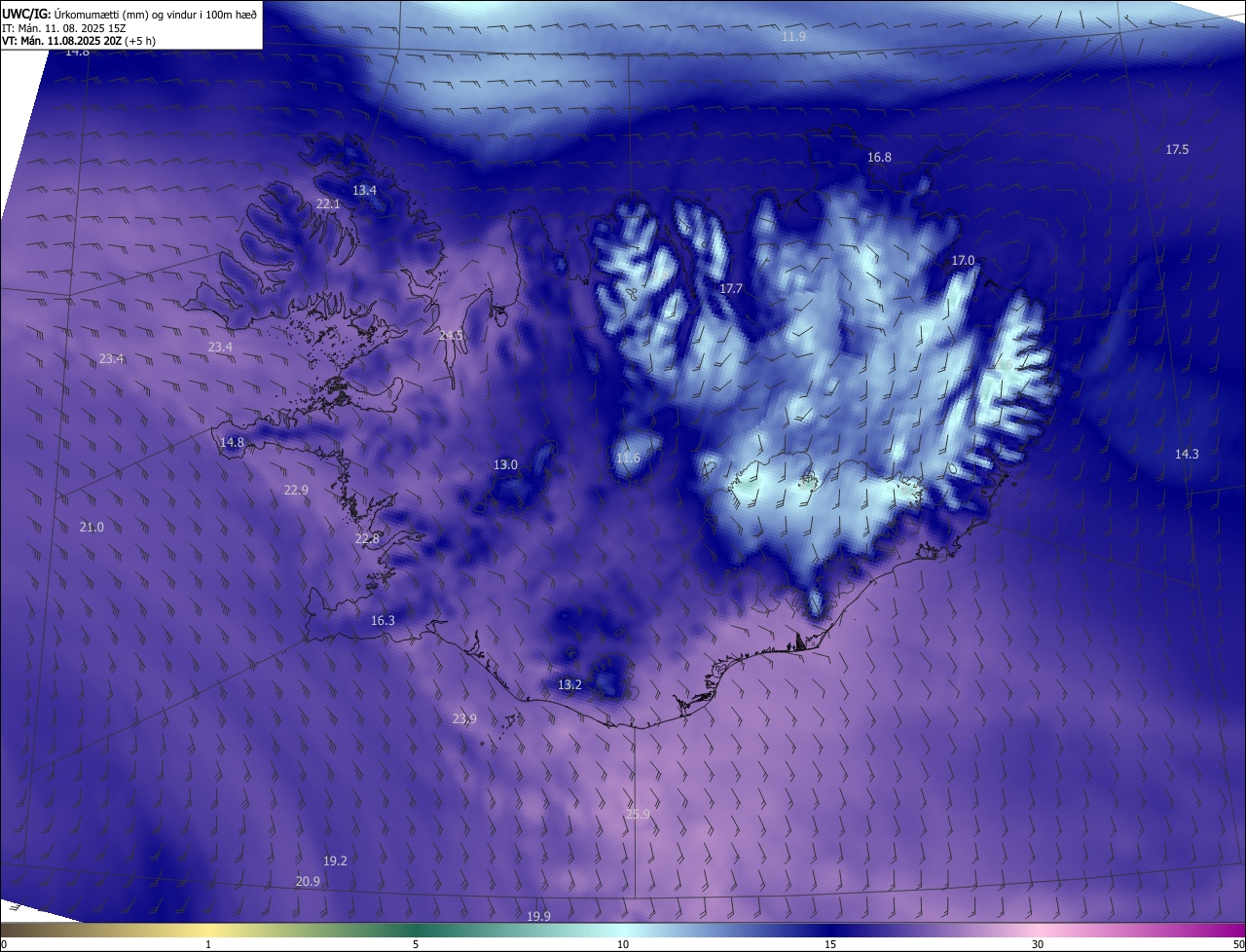
Task: Pick the 17.5 value label
Action: 1177,149
